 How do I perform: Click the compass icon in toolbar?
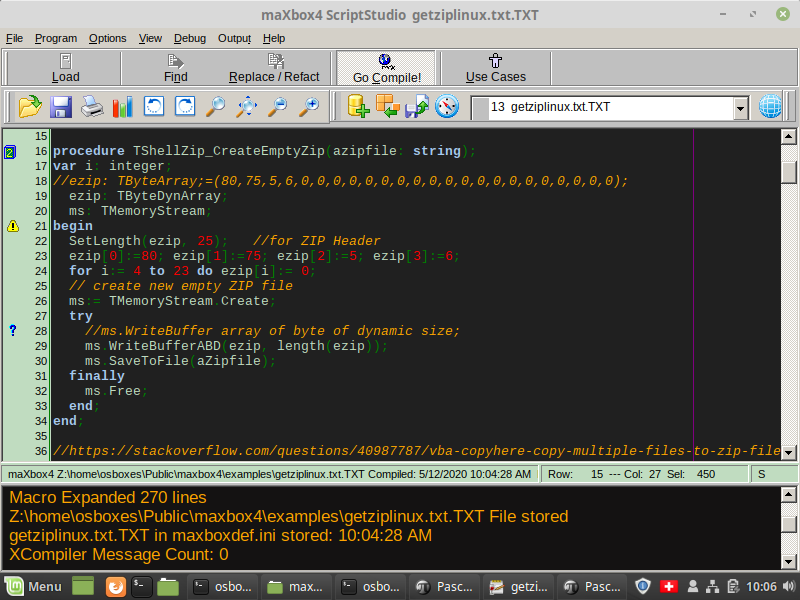[447, 106]
